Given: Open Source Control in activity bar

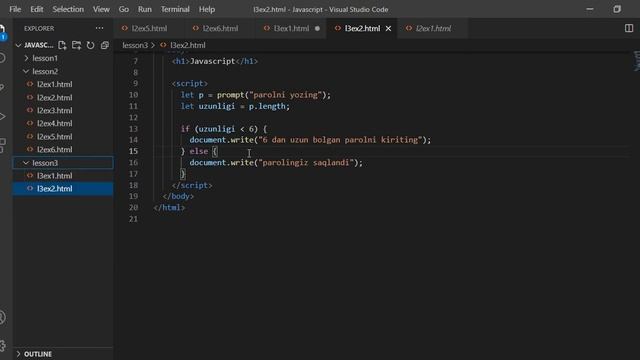Looking at the screenshot, I should (x=2, y=87).
